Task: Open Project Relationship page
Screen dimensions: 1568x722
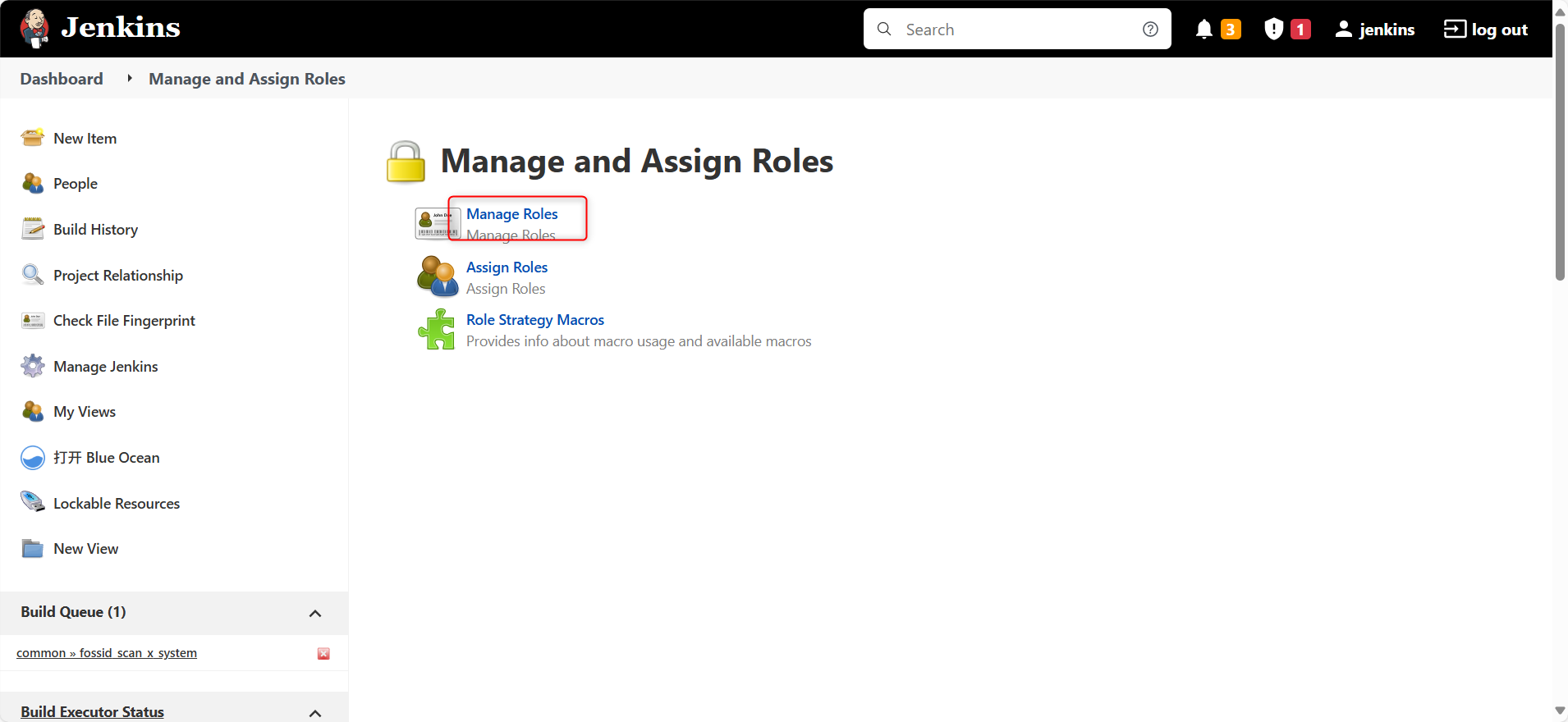Action: click(118, 276)
